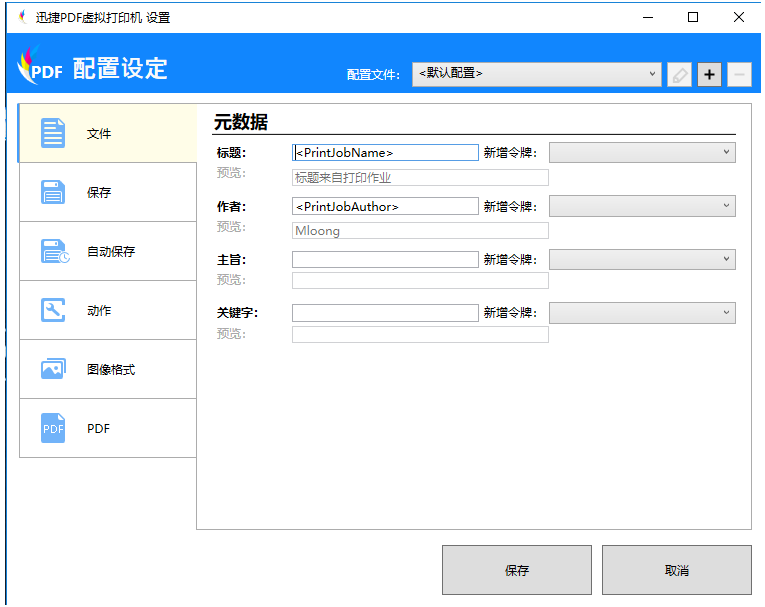Click the wrench icon beside 动作
The image size is (765, 607).
pyautogui.click(x=53, y=310)
